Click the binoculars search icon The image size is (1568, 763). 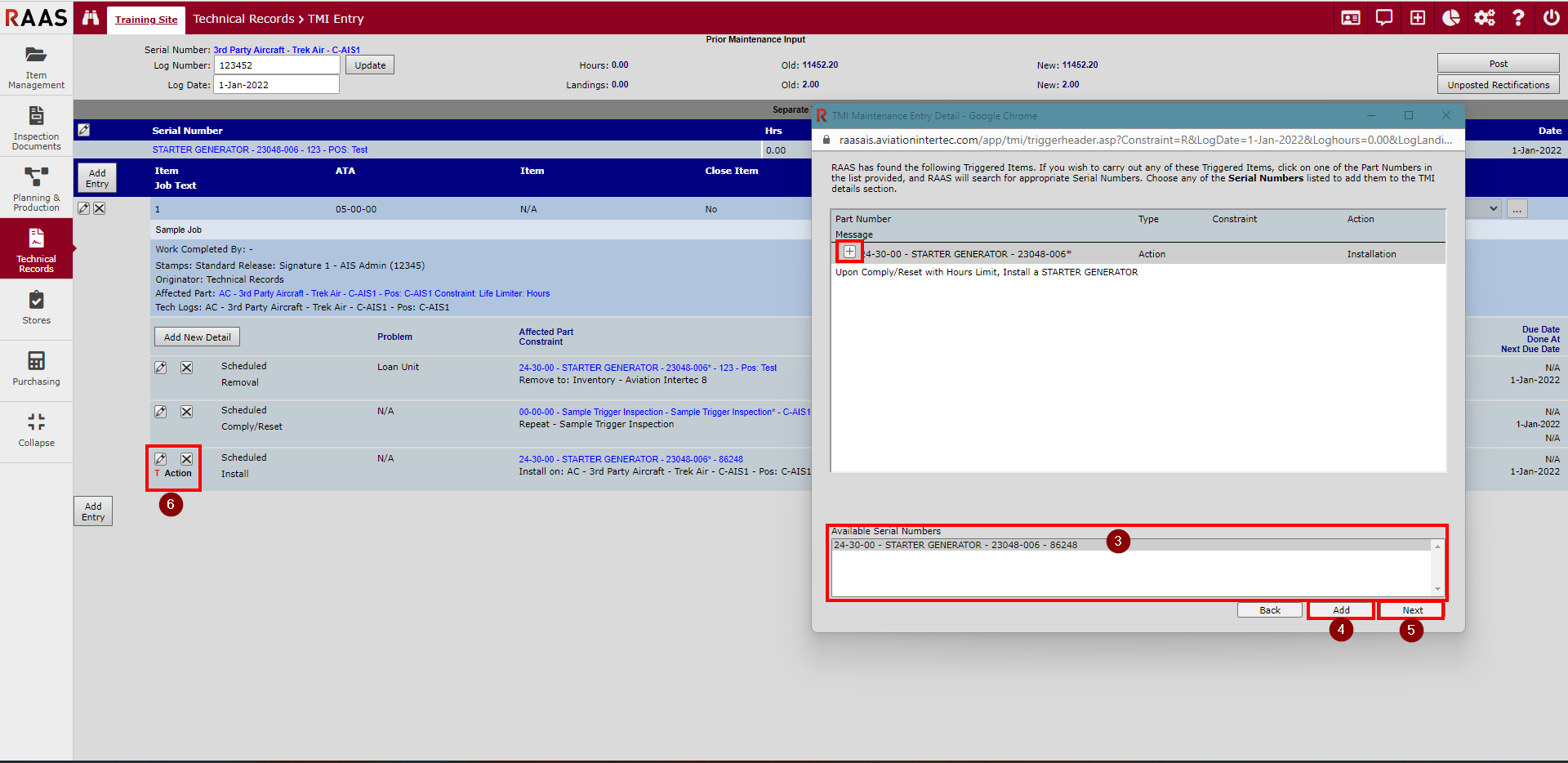pyautogui.click(x=91, y=18)
